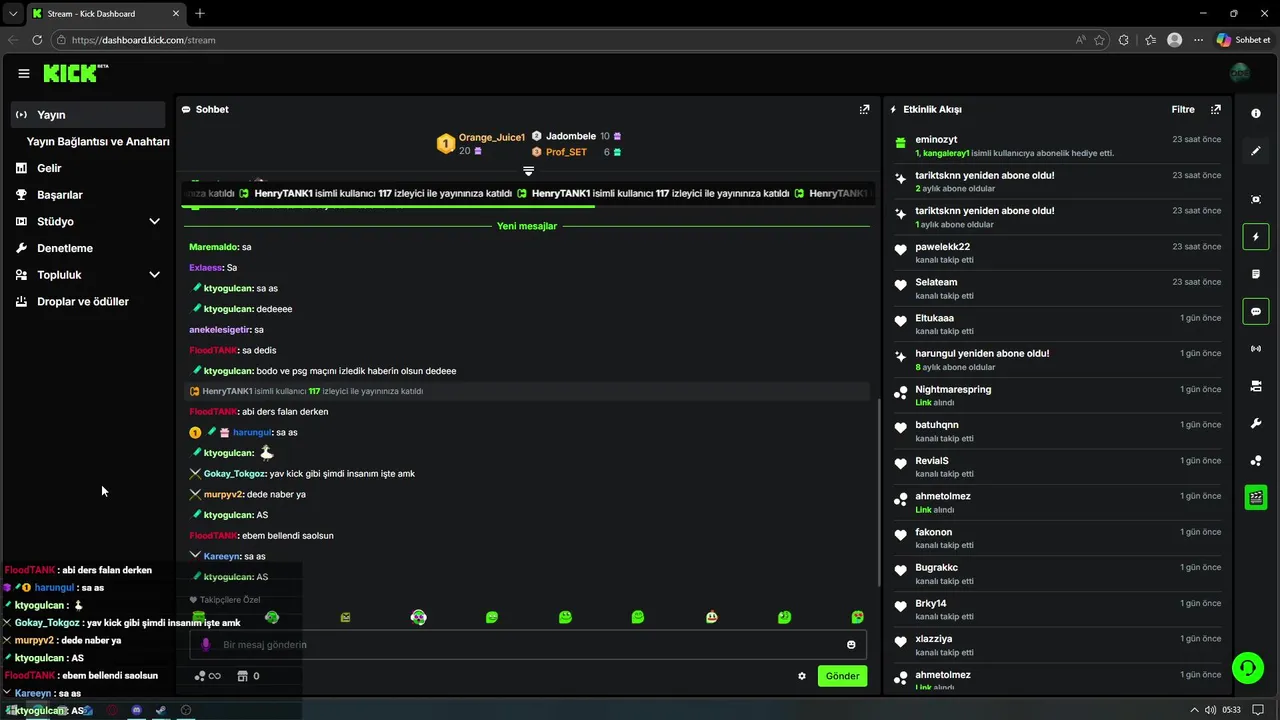
Task: Click the screen capture icon in right sidebar
Action: coord(1256,199)
